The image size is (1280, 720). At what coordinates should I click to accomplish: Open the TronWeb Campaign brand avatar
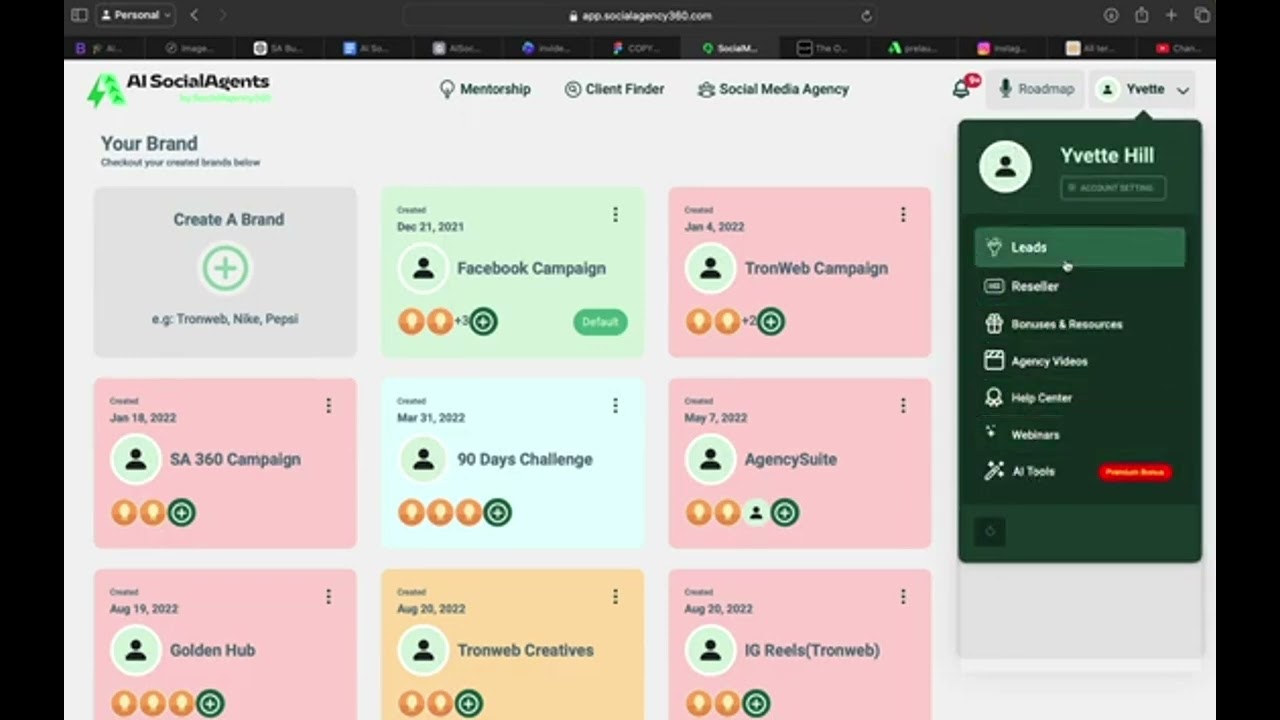click(x=710, y=268)
